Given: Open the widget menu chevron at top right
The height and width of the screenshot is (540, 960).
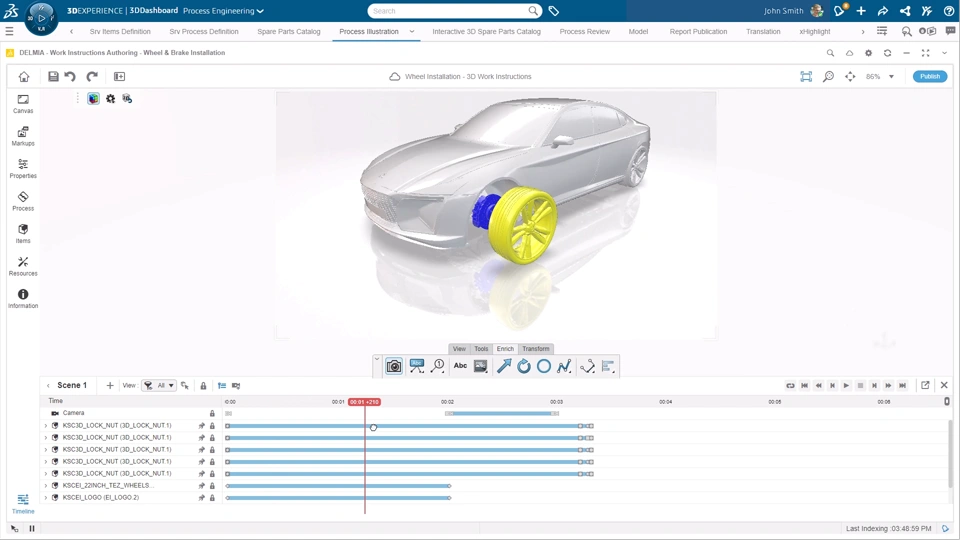Looking at the screenshot, I should 944,53.
